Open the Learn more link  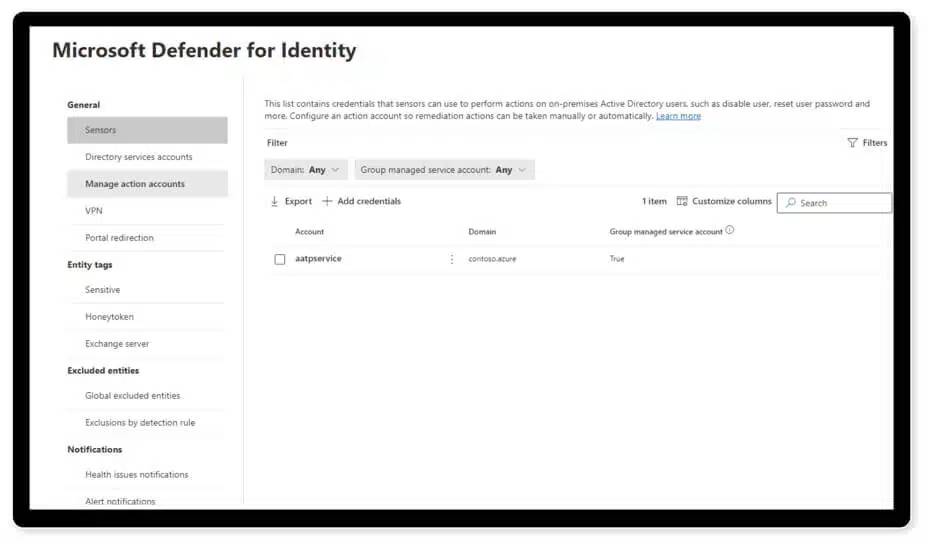coord(679,116)
